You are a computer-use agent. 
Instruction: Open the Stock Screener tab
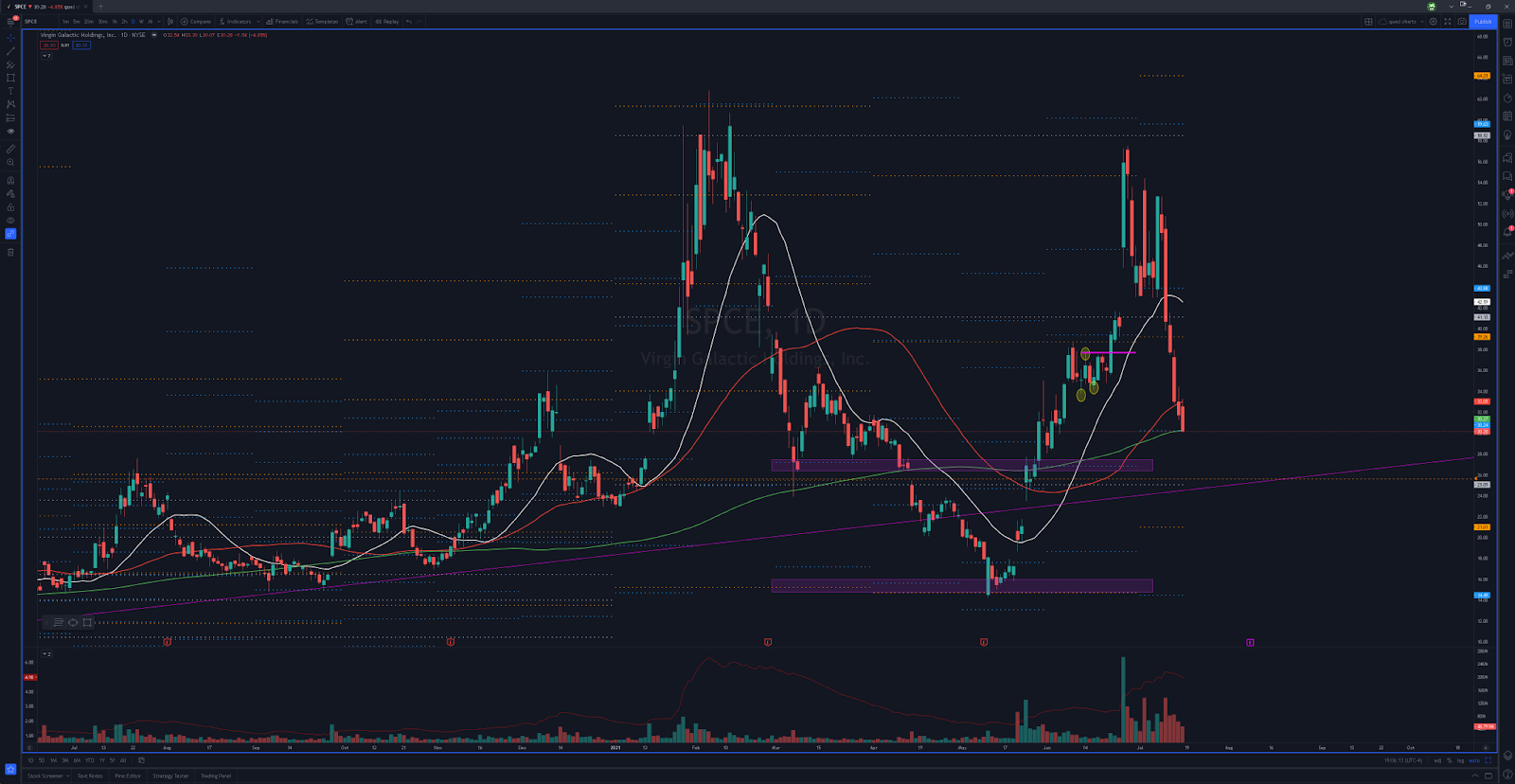[x=45, y=775]
